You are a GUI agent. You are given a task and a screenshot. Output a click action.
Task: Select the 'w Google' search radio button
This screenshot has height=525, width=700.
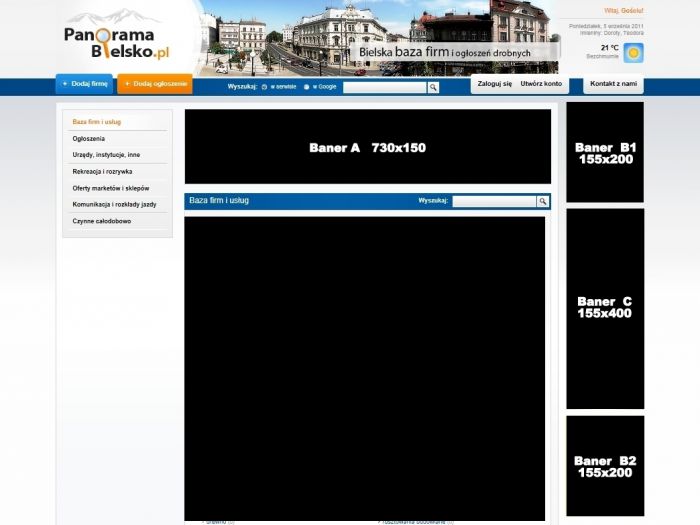coord(306,87)
